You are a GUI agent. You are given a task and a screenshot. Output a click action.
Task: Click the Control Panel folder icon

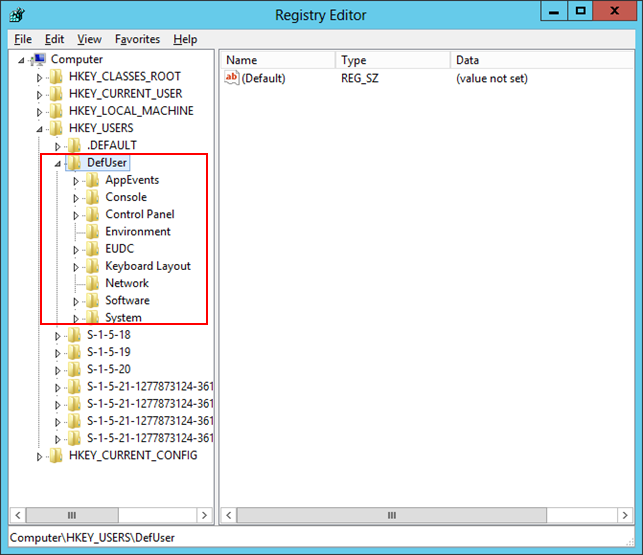(x=93, y=215)
